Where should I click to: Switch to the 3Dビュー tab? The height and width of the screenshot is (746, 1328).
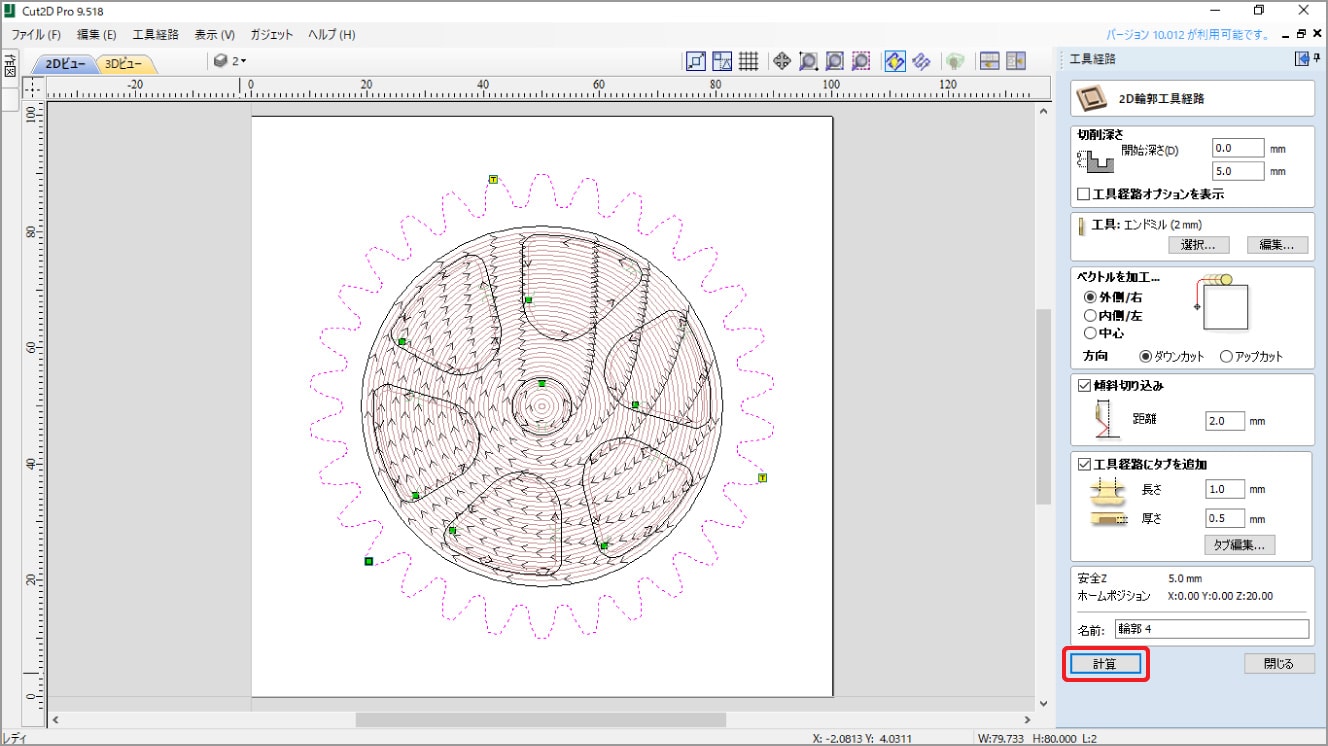pyautogui.click(x=125, y=64)
